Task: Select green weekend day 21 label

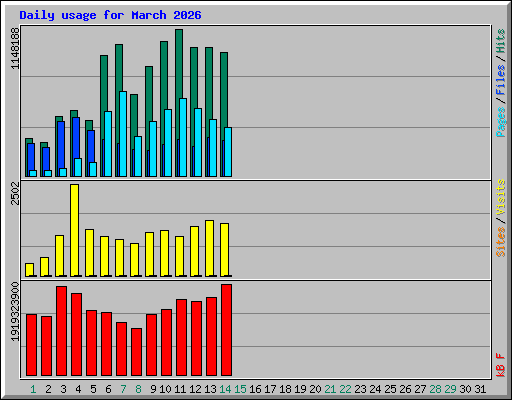Action: pos(330,389)
